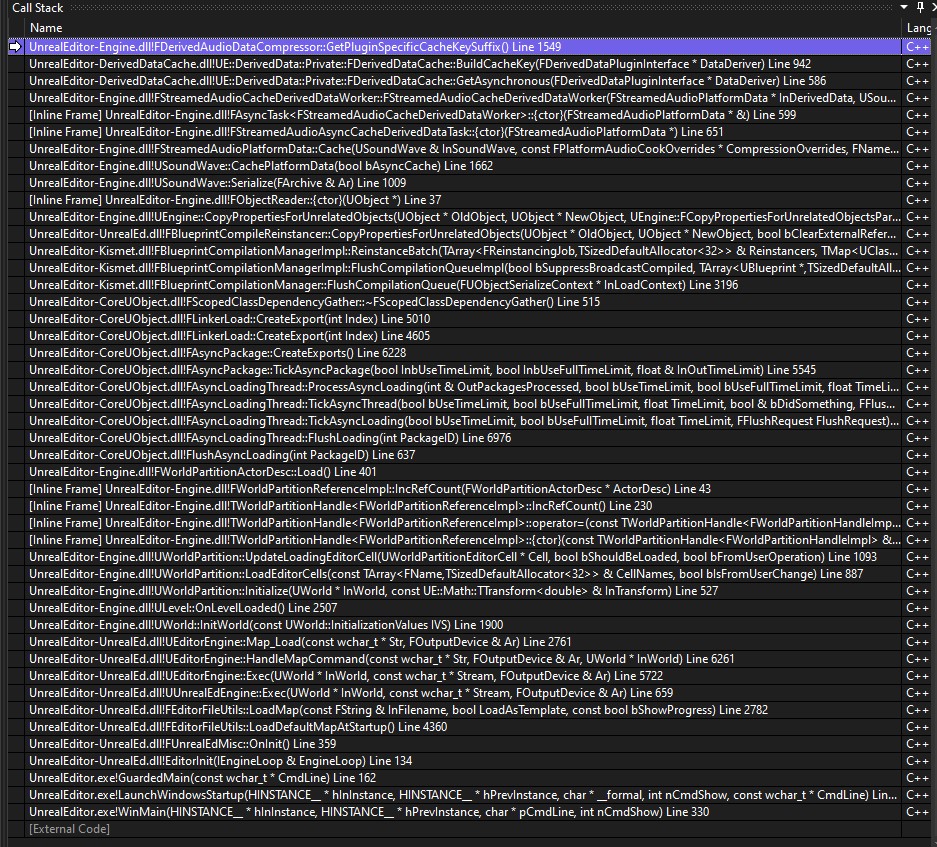Select the FWorldPartitionActorDesc::Load() Line 401 frame
Viewport: 937px width, 847px height.
tap(463, 472)
